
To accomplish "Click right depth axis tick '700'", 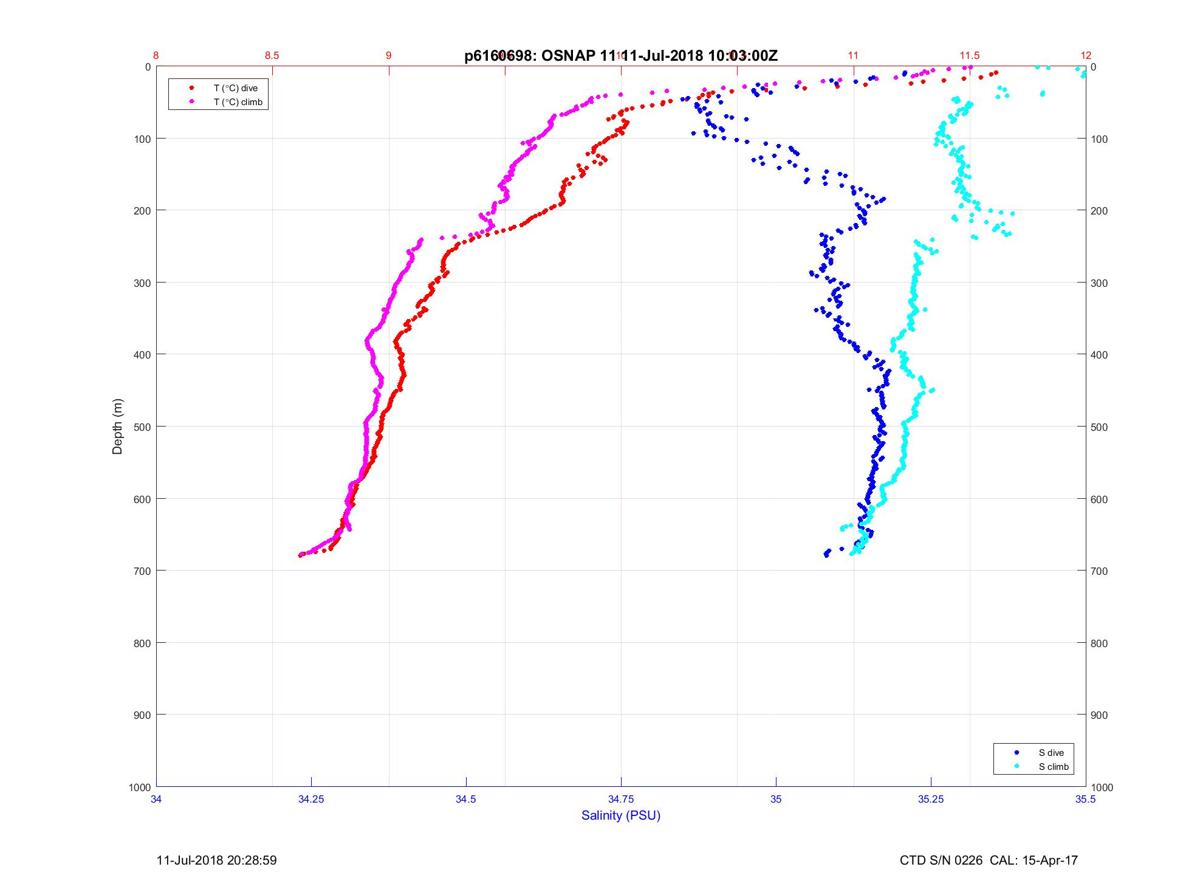I will (x=1100, y=571).
